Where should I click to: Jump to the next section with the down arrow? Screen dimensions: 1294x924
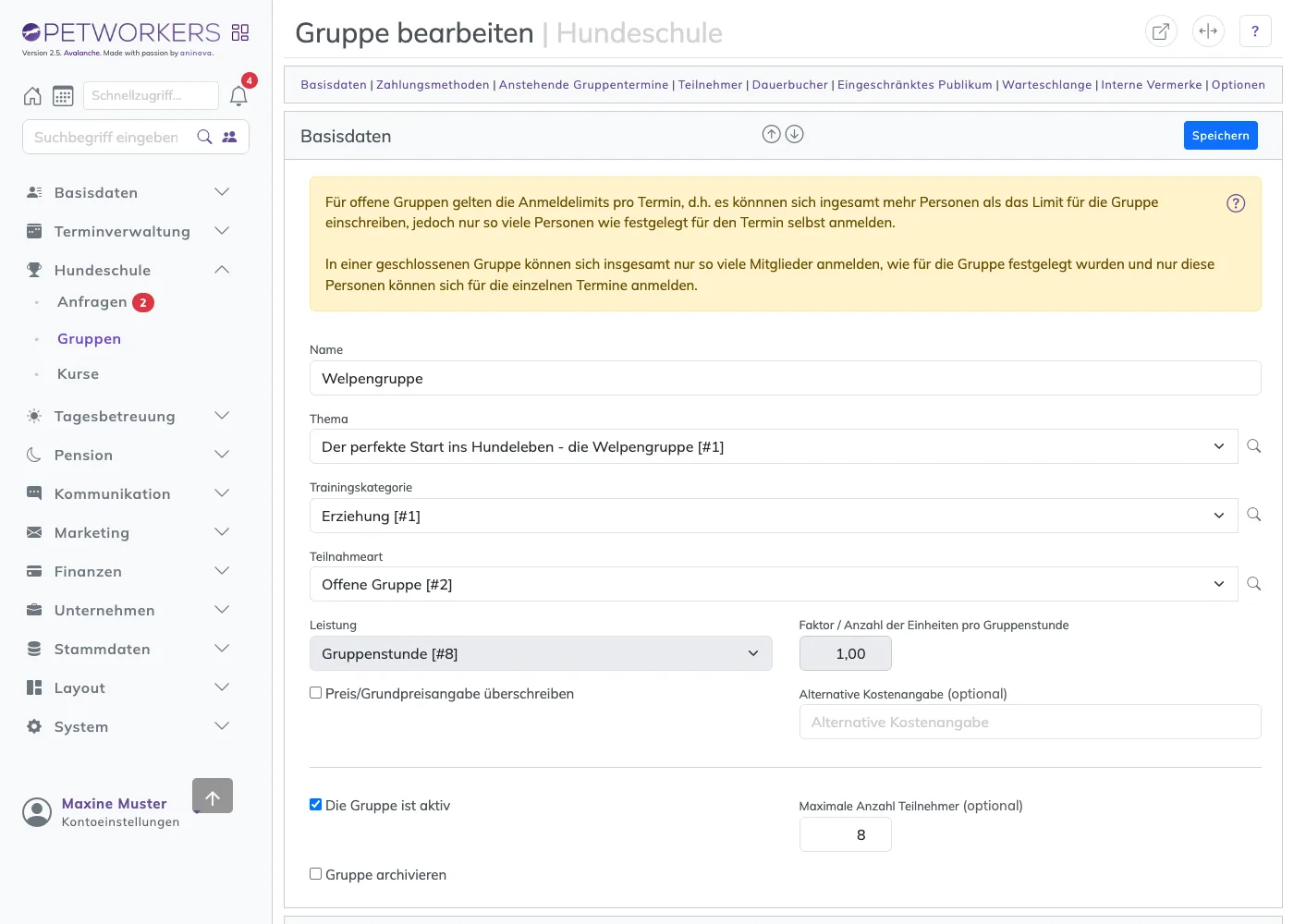(794, 134)
